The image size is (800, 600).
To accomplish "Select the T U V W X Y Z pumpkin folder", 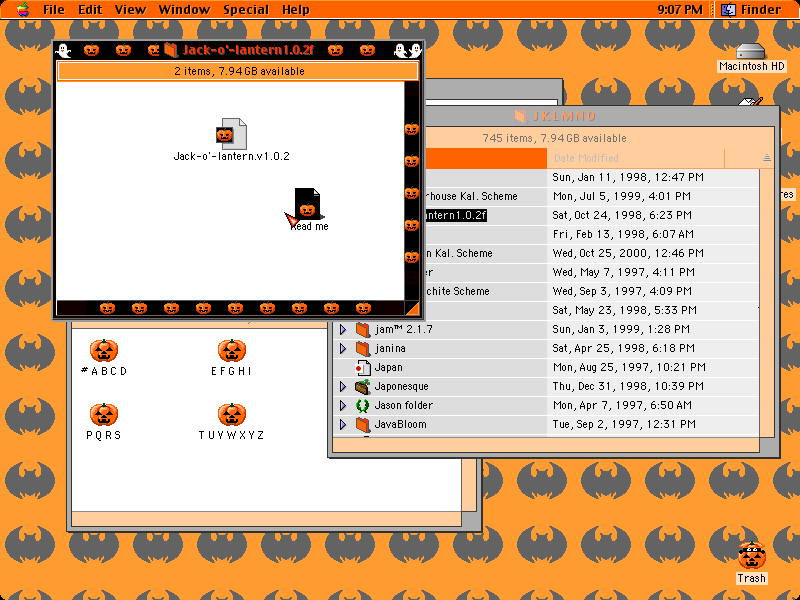I will tap(232, 414).
